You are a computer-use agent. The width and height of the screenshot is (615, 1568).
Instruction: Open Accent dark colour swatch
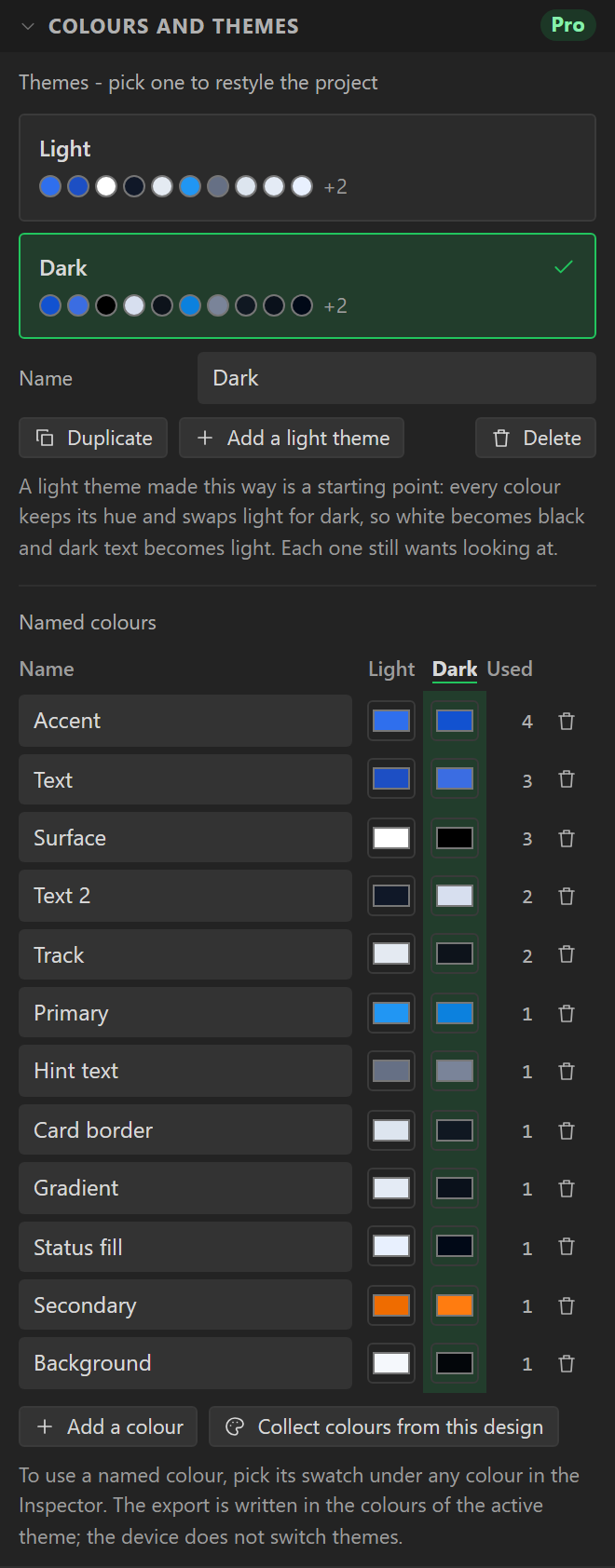point(455,721)
